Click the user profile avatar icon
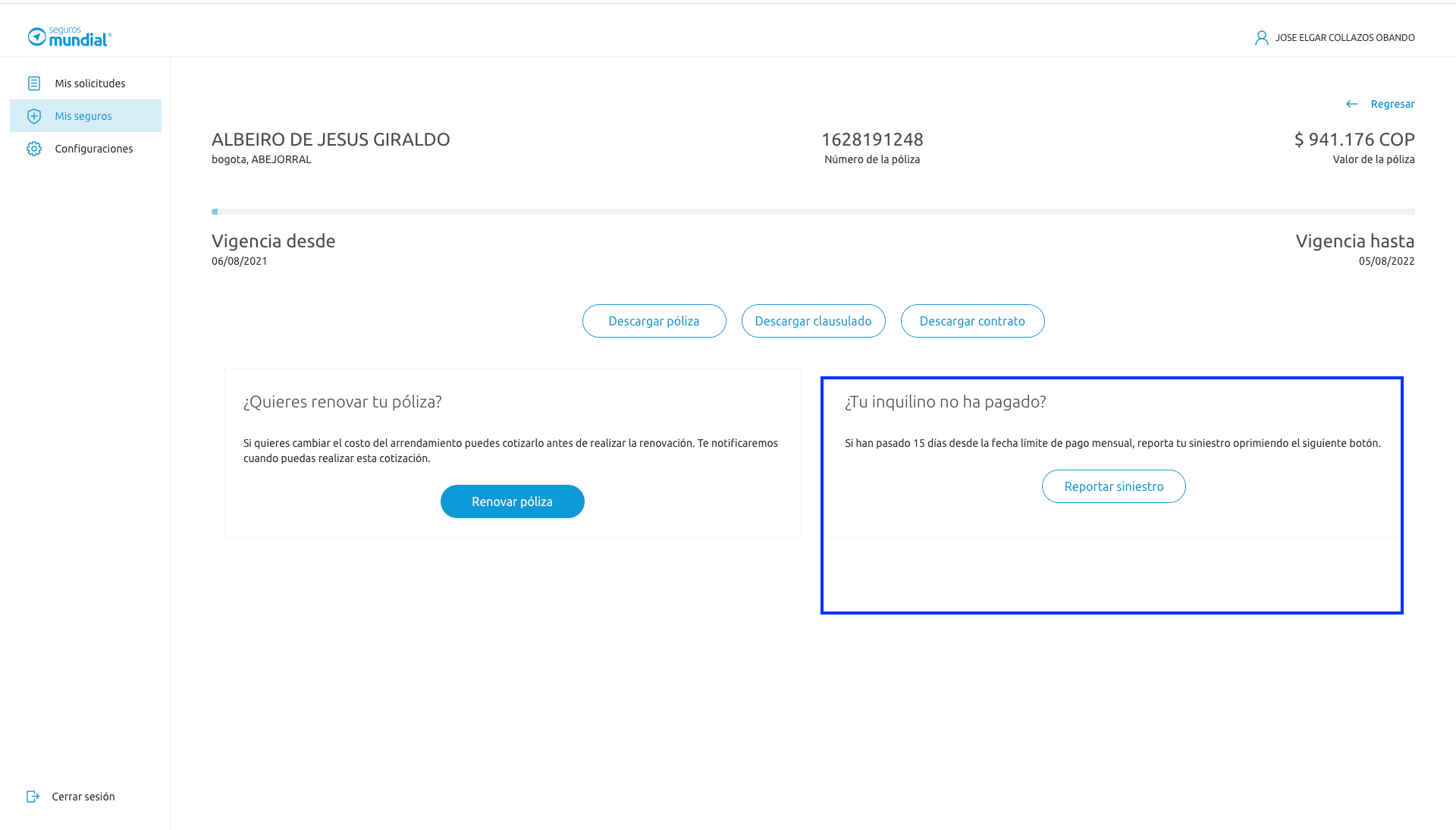The height and width of the screenshot is (830, 1456). point(1261,38)
